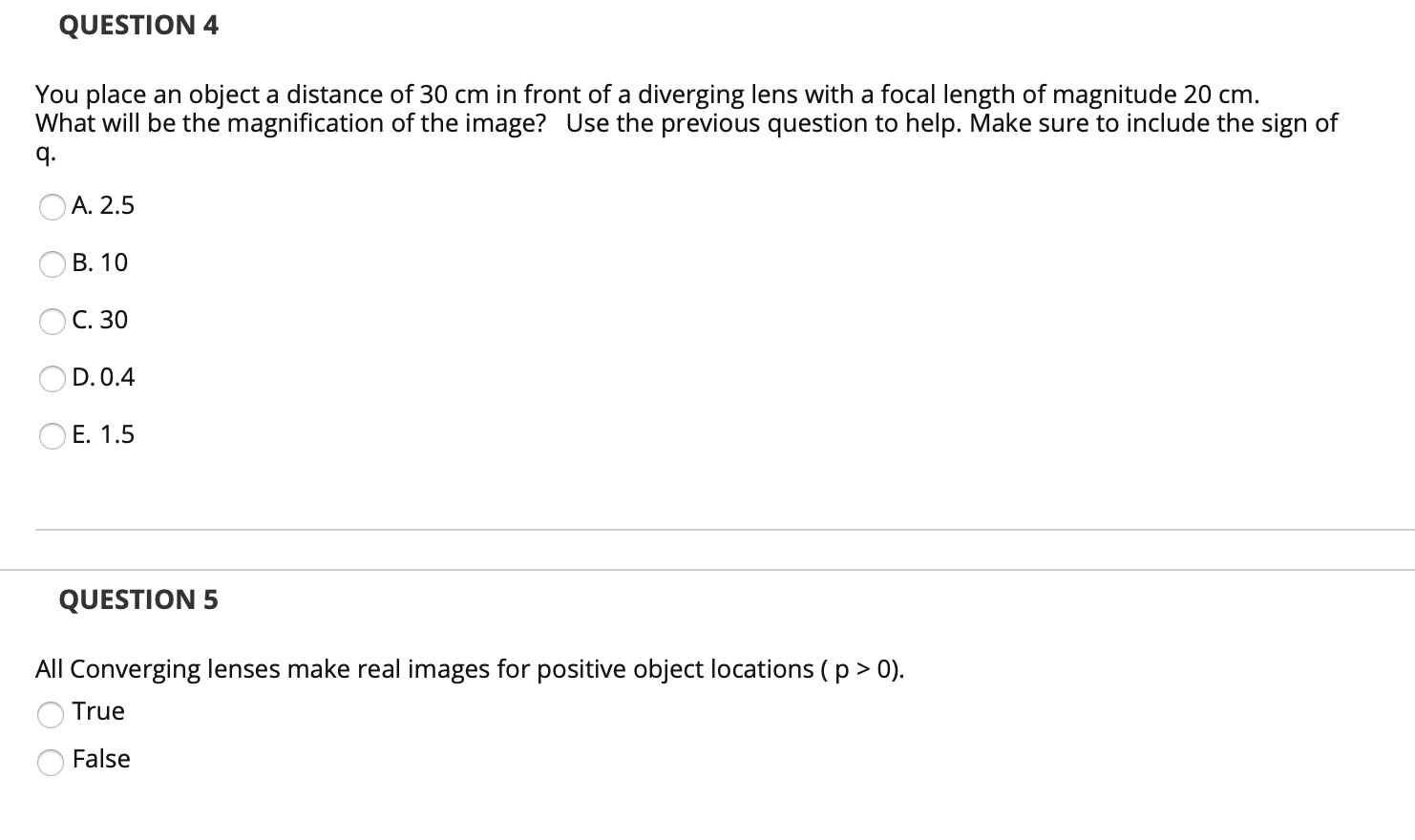Viewport: 1415px width, 840px height.
Task: Click the radio button beside option D
Action: click(x=53, y=378)
